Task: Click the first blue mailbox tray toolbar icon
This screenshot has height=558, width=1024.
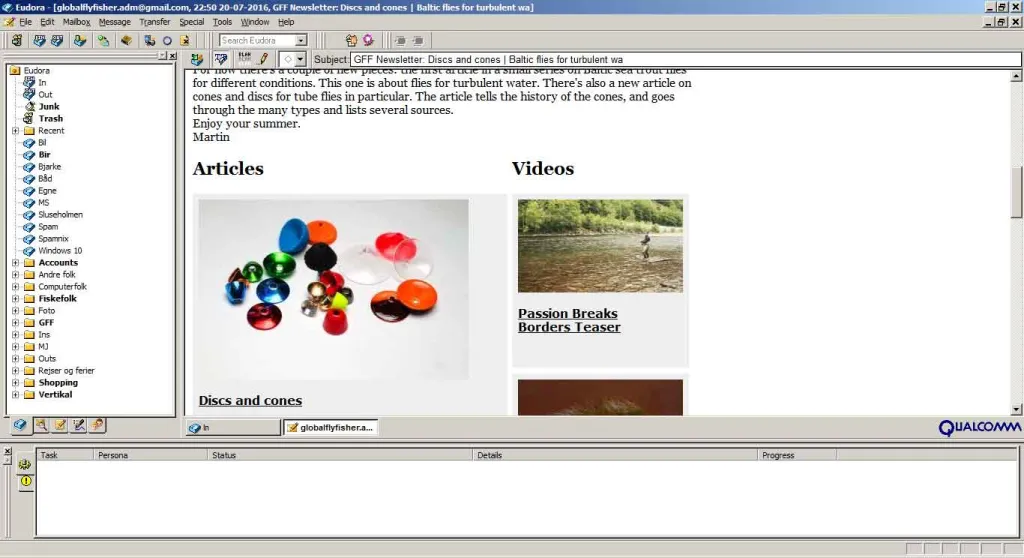Action: tap(39, 41)
